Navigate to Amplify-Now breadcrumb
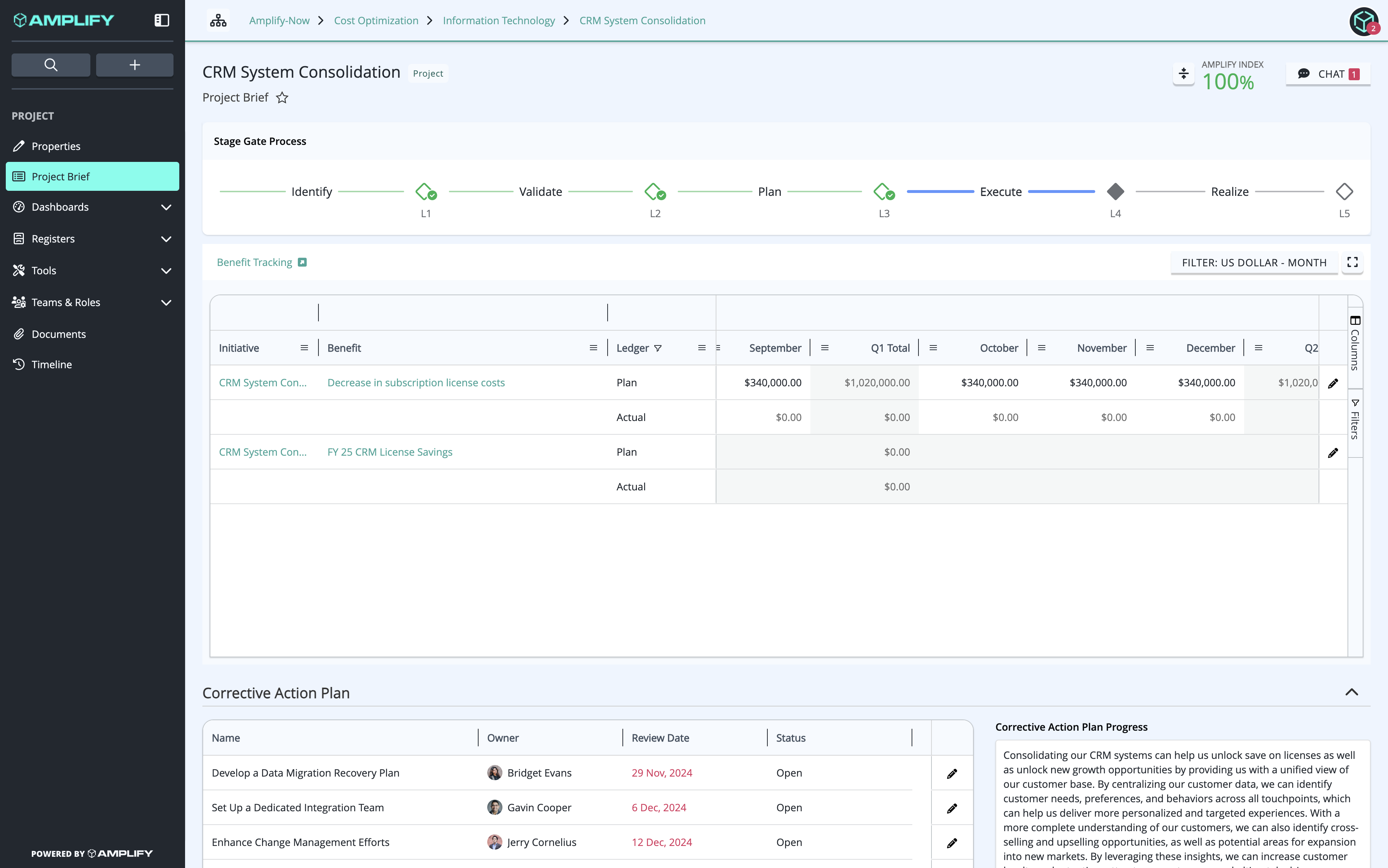 click(x=279, y=21)
